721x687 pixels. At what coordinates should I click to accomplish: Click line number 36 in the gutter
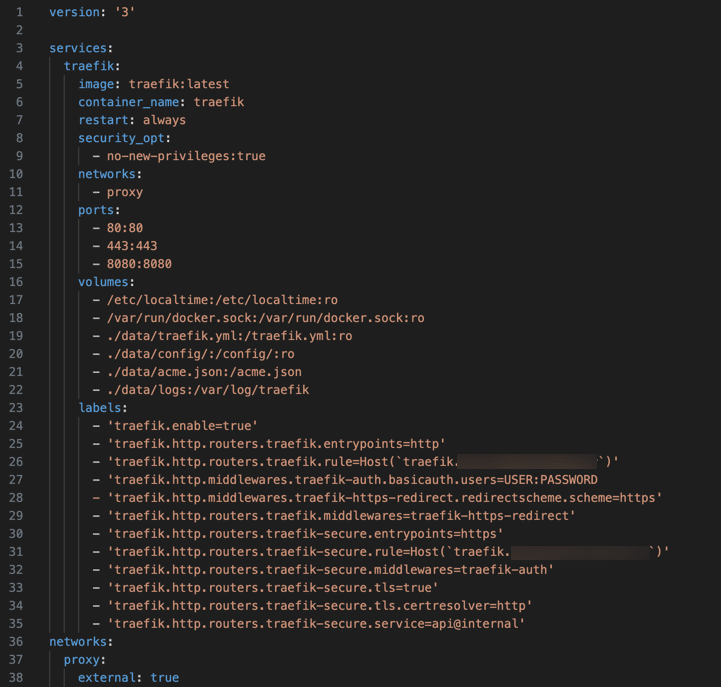click(x=16, y=641)
